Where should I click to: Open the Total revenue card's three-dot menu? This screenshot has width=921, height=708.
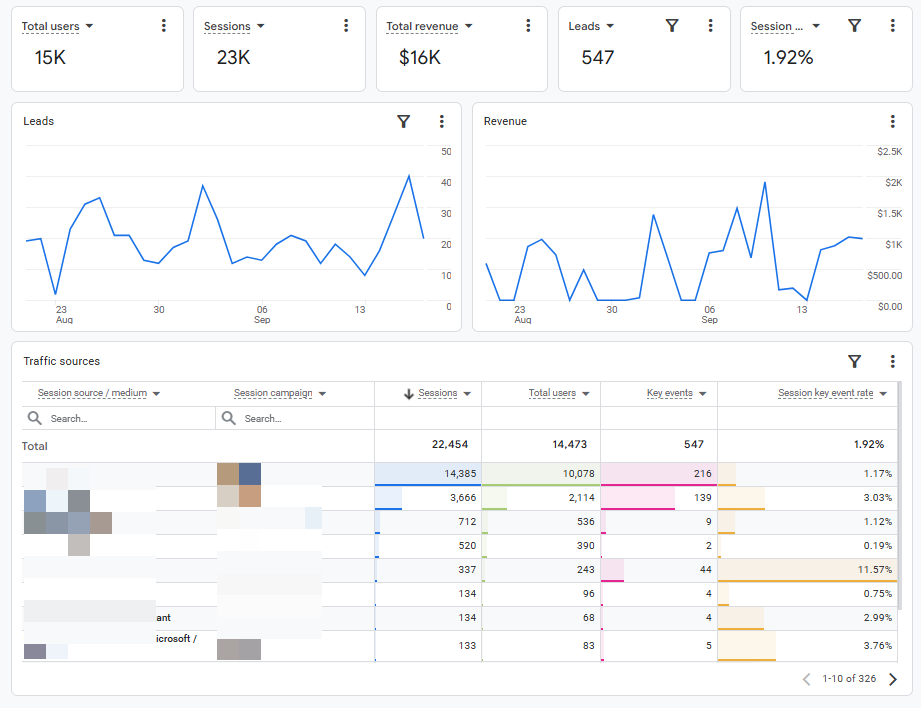pyautogui.click(x=528, y=25)
